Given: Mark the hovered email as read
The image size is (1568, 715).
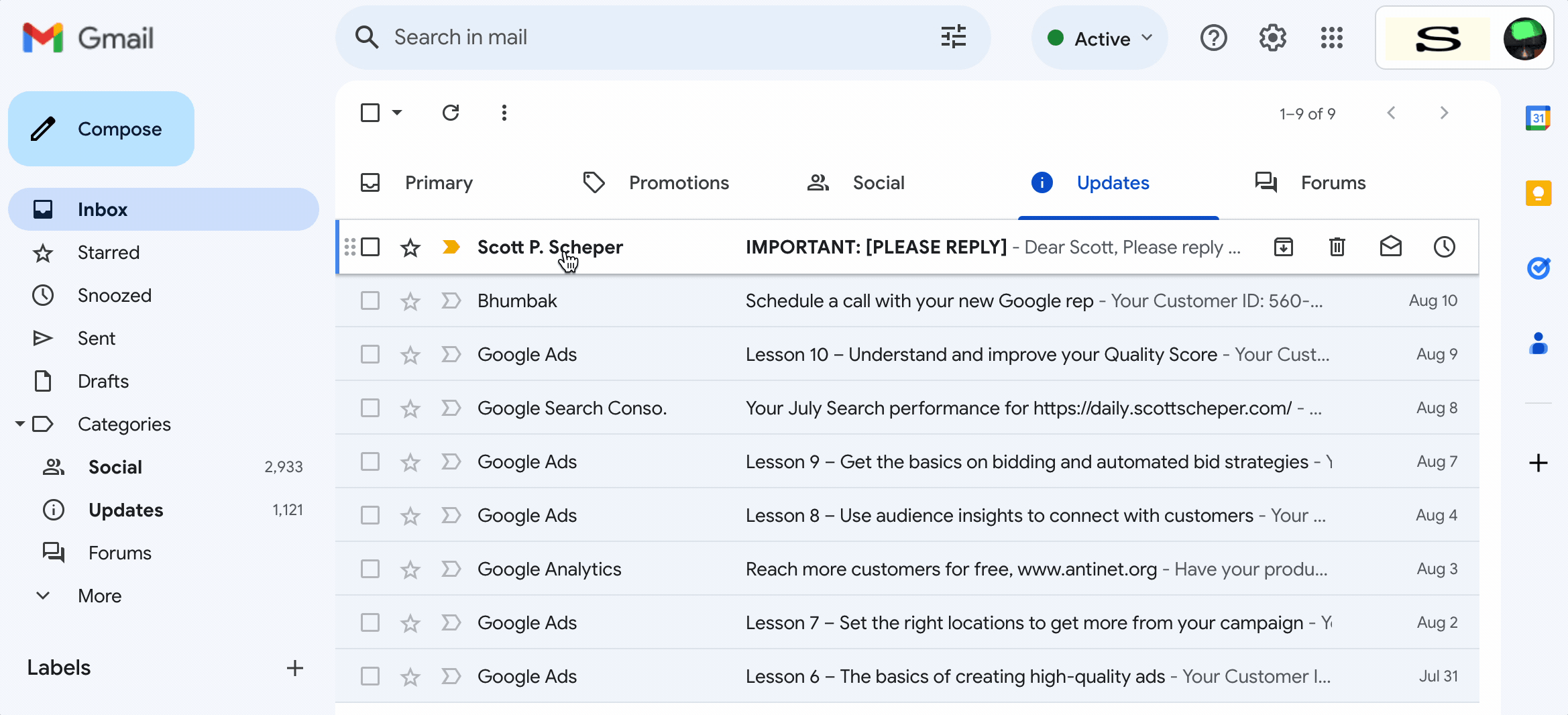Looking at the screenshot, I should point(1390,247).
